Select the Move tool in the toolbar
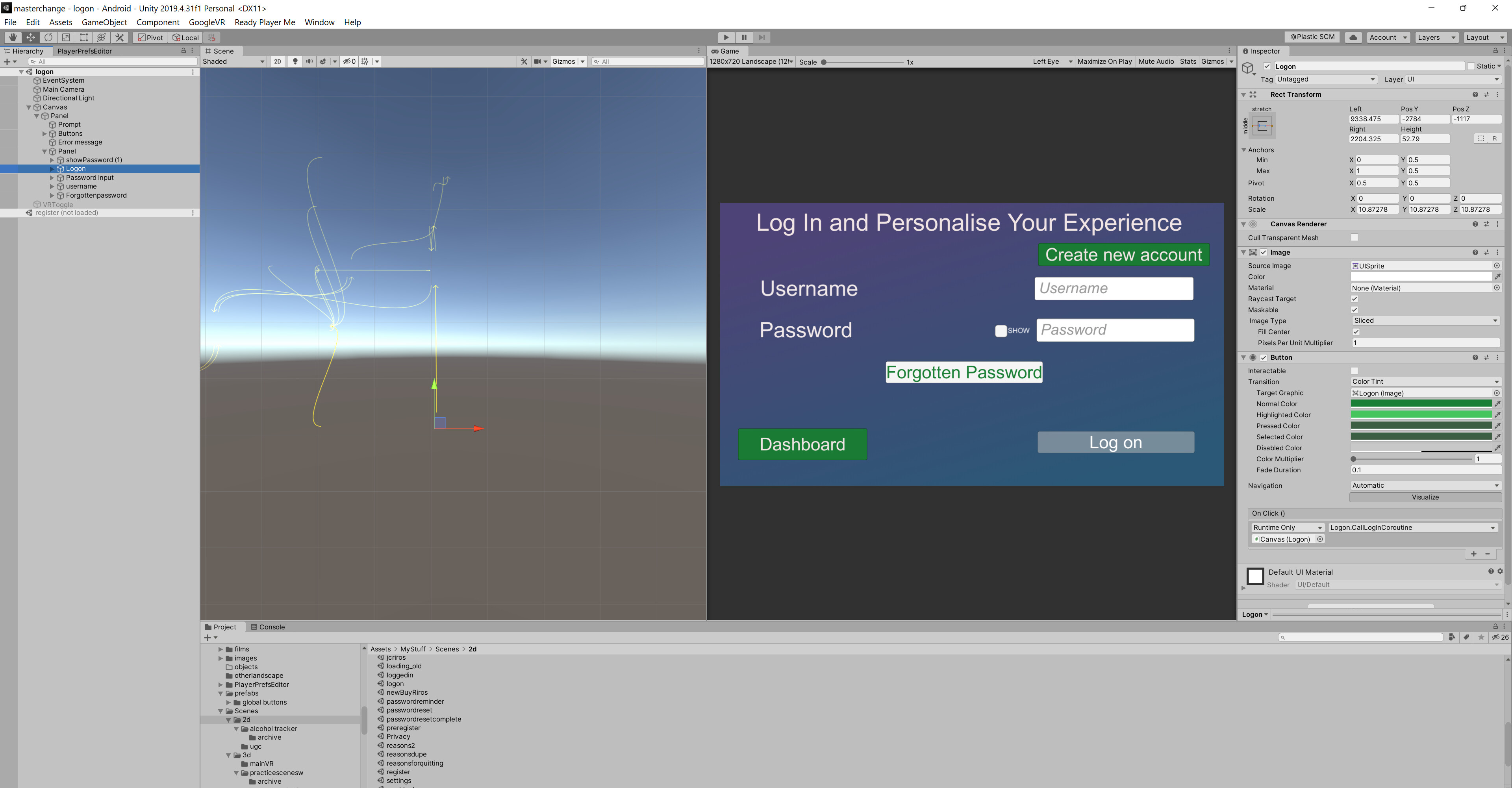 click(x=31, y=37)
